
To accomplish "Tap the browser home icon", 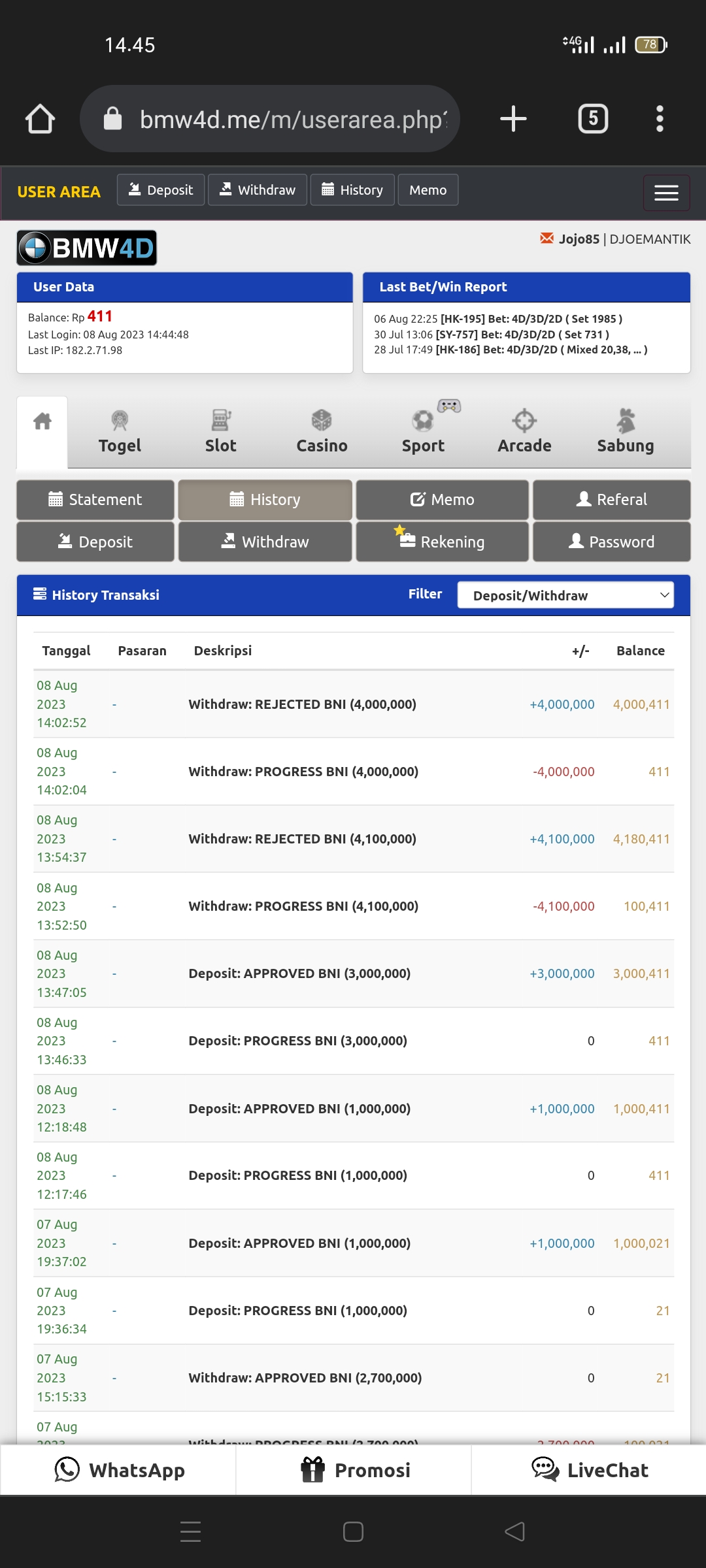I will click(x=40, y=119).
